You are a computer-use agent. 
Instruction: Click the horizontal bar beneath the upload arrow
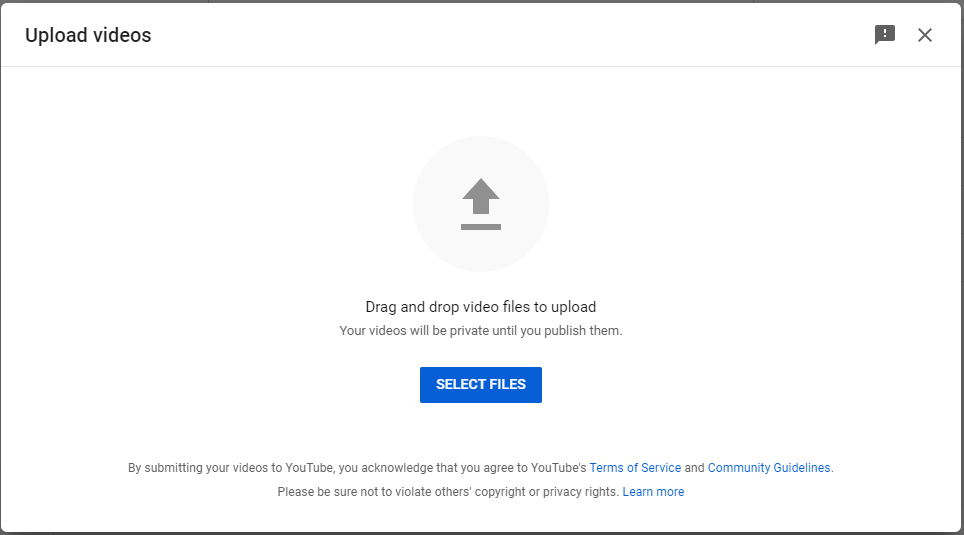tap(481, 227)
